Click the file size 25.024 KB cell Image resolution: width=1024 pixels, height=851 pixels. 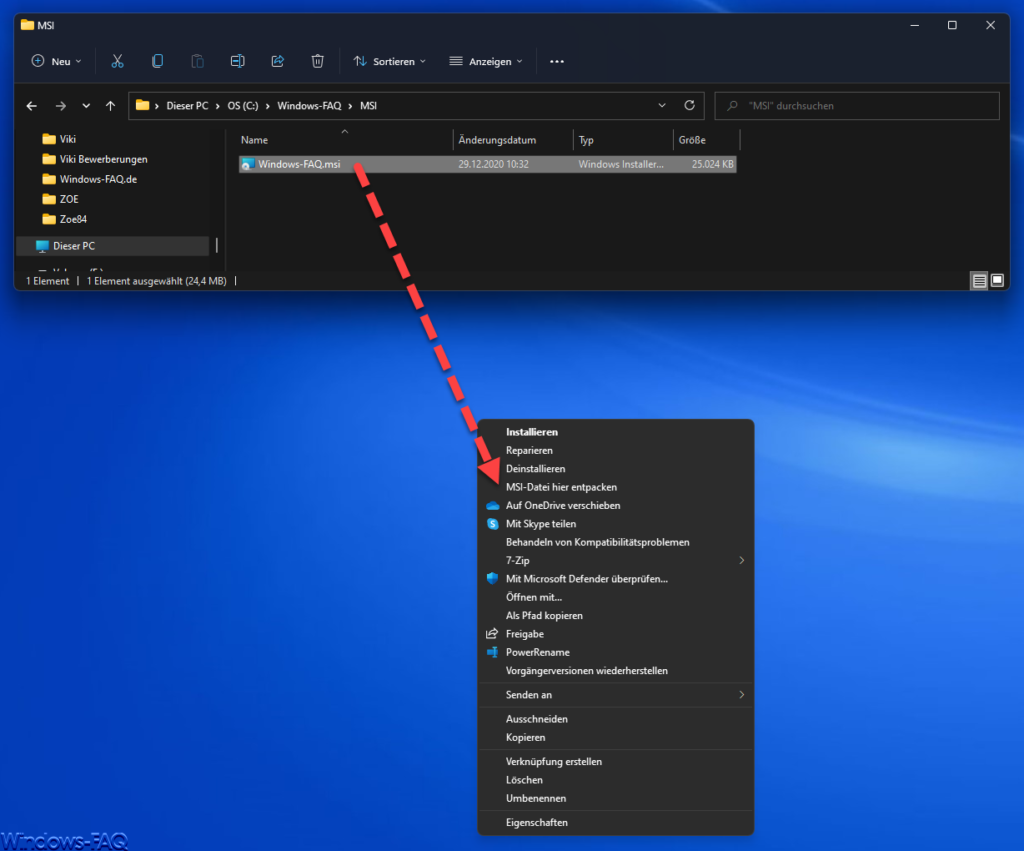click(712, 164)
